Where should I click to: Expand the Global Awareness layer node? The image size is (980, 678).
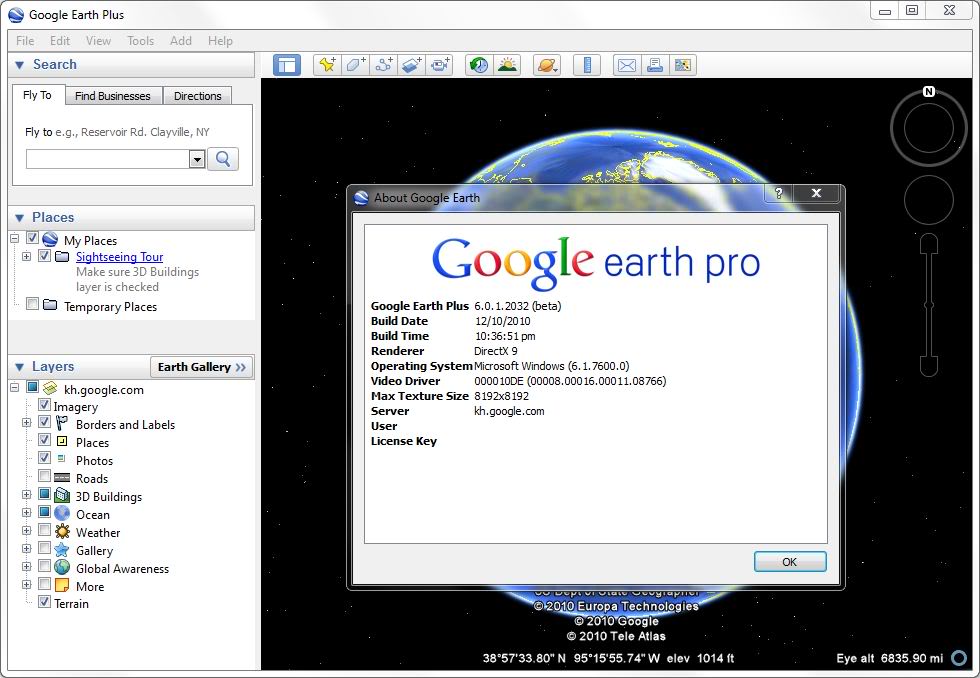click(26, 567)
